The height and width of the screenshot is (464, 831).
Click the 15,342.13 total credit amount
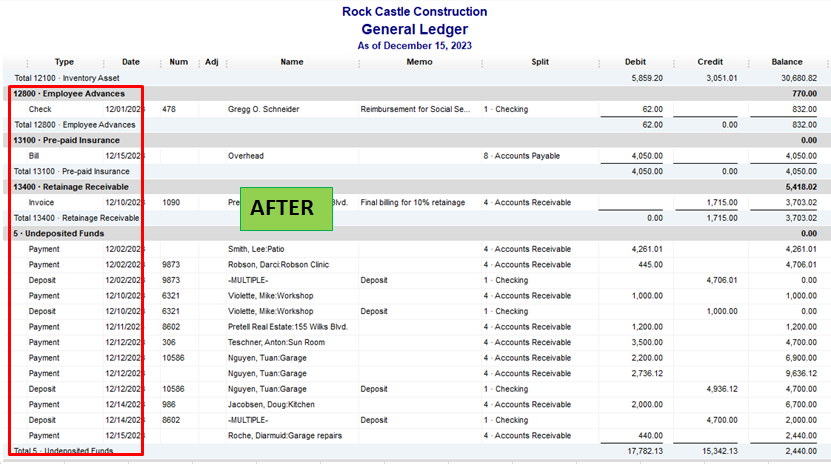[x=720, y=451]
